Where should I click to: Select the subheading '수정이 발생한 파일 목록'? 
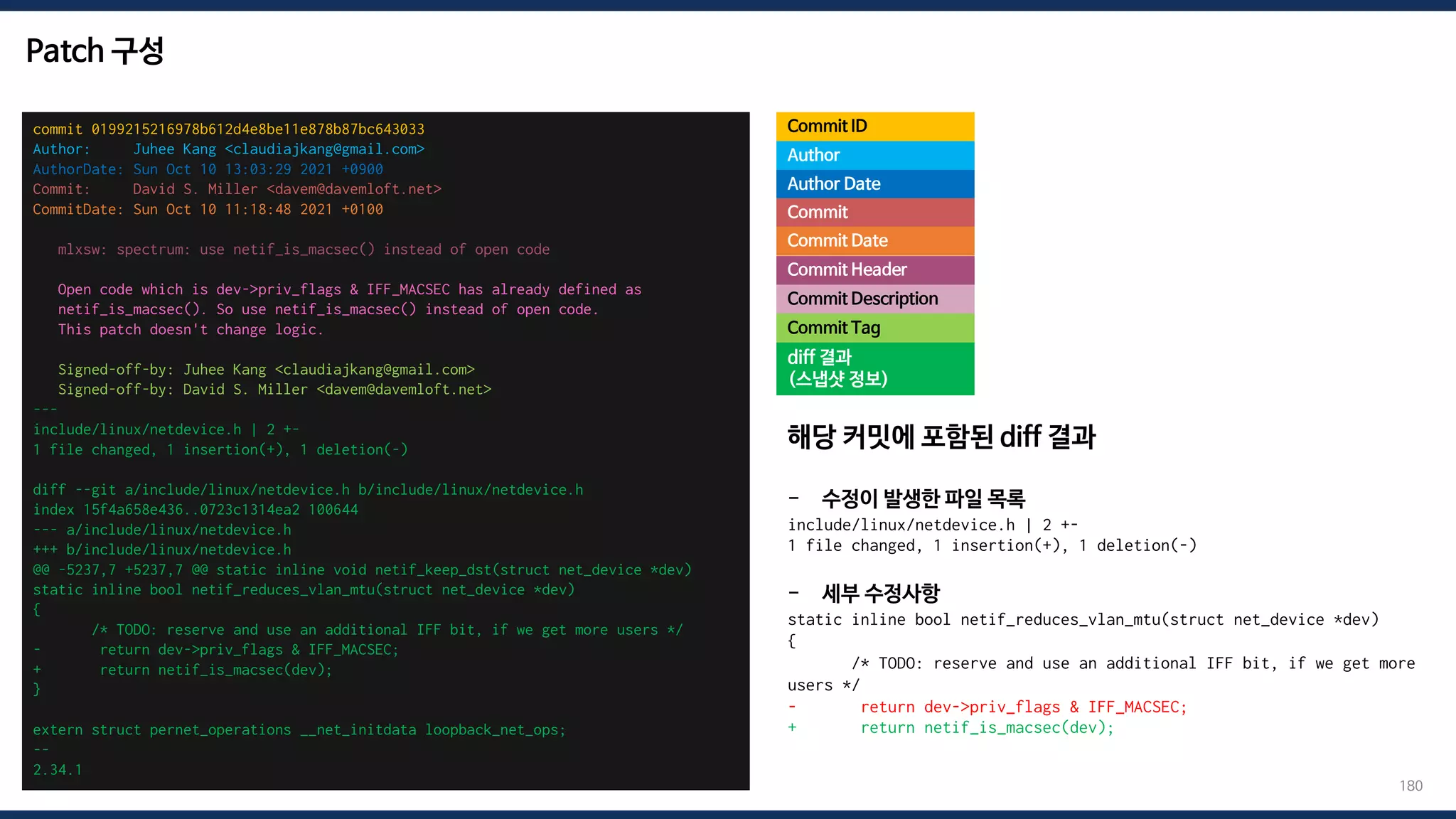pyautogui.click(x=923, y=498)
